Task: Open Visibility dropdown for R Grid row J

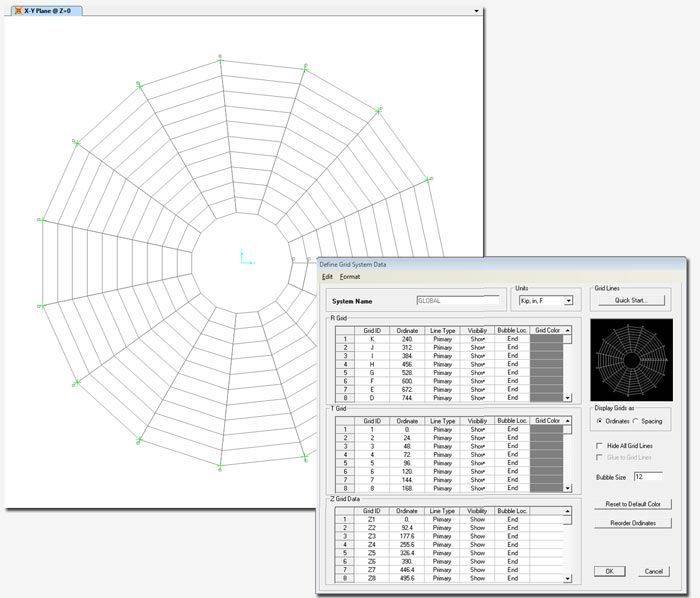Action: tap(477, 347)
